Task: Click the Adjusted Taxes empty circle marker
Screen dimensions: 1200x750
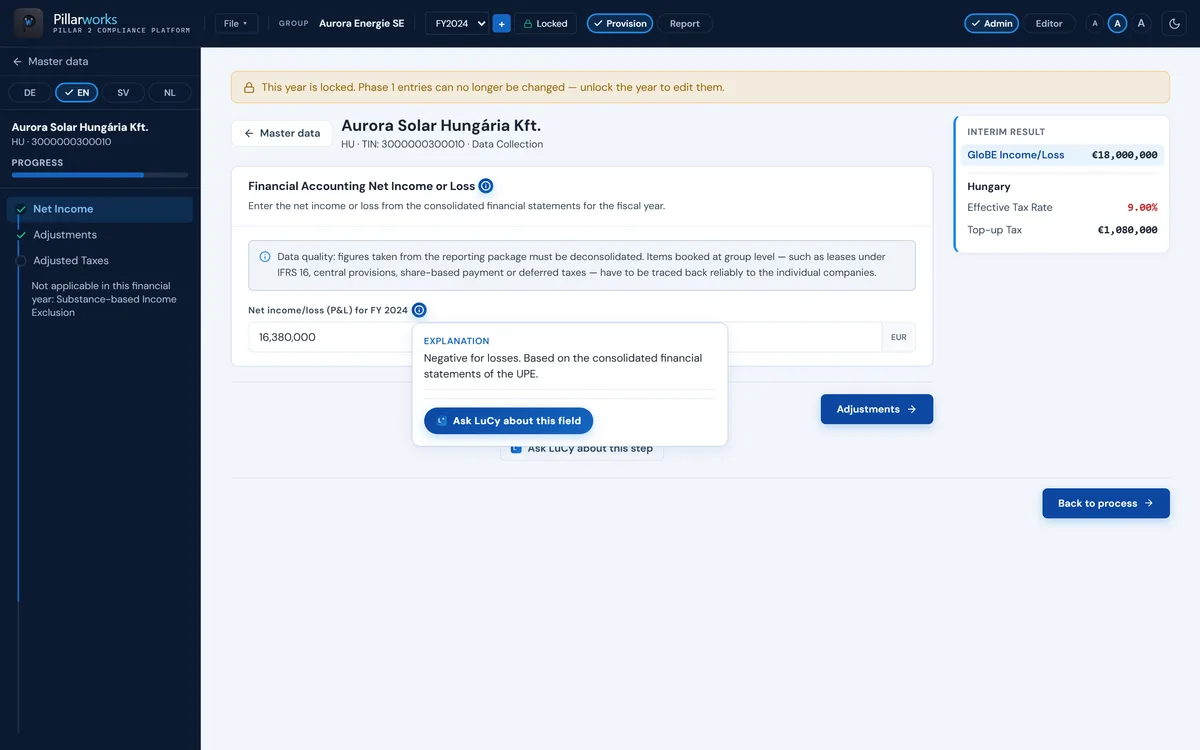Action: tap(20, 260)
